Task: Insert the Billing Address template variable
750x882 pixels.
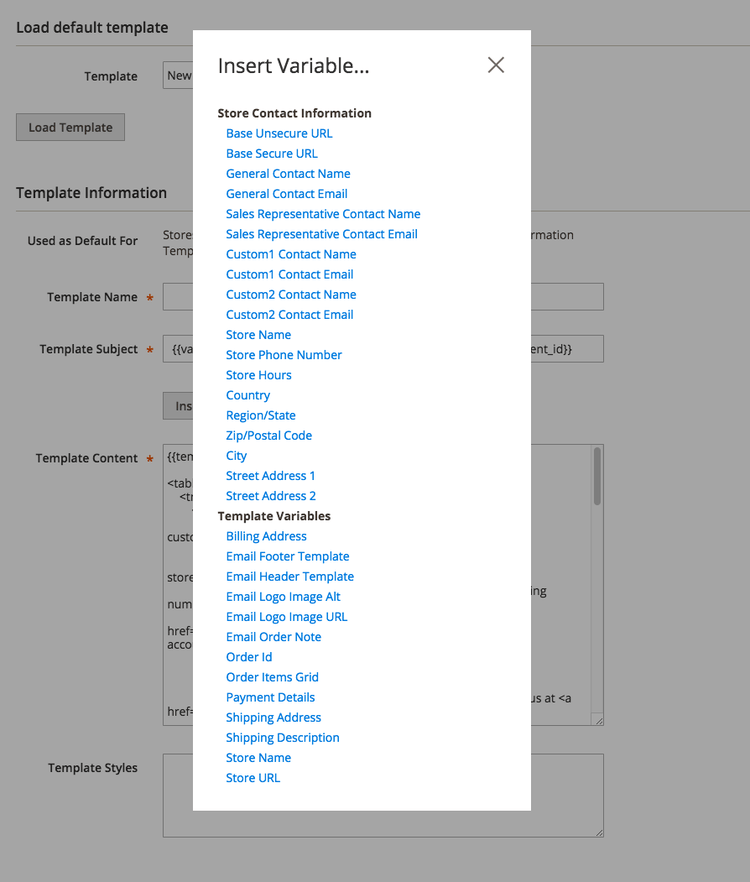Action: pyautogui.click(x=266, y=536)
